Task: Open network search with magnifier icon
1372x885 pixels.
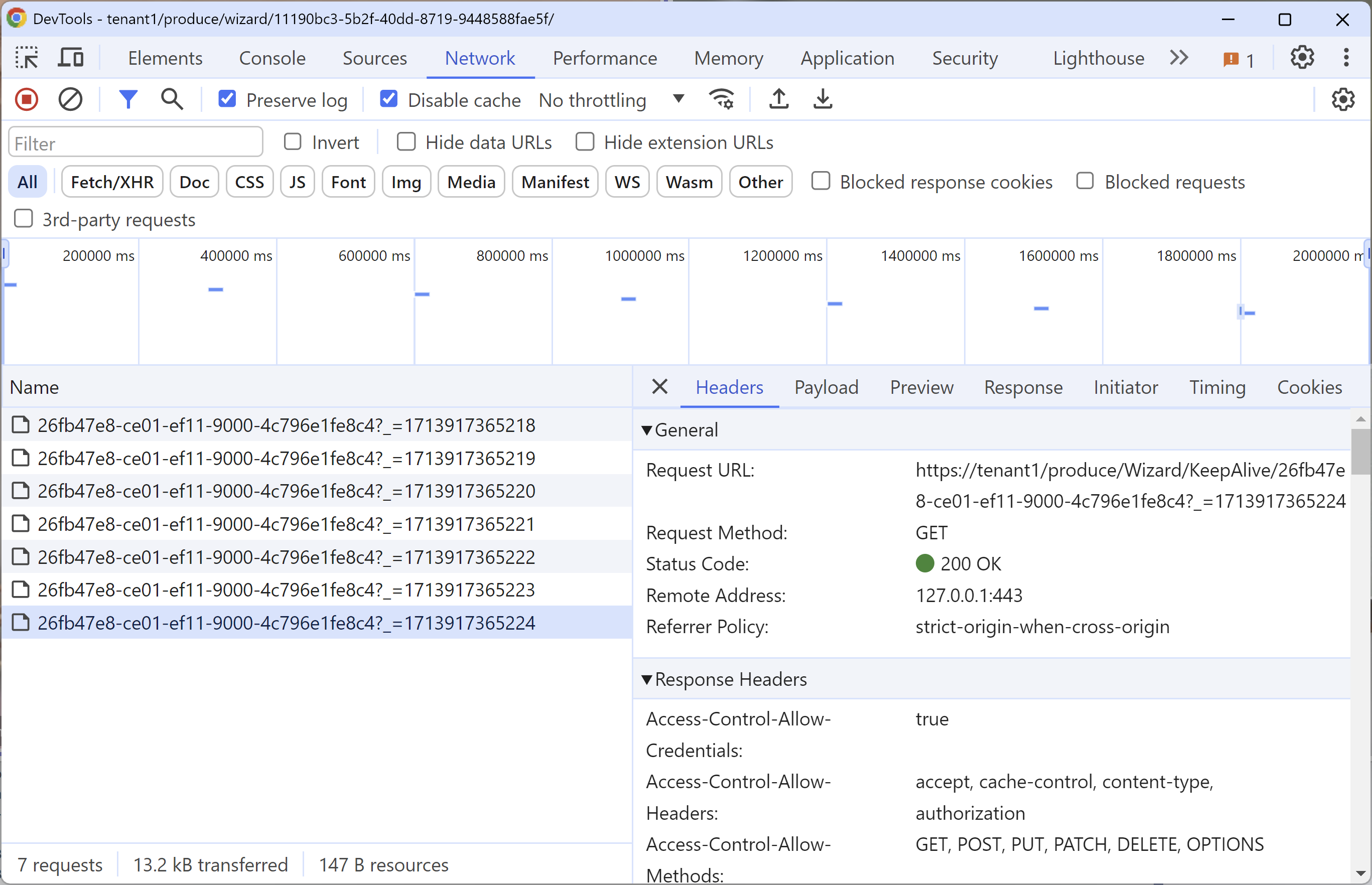Action: tap(172, 99)
